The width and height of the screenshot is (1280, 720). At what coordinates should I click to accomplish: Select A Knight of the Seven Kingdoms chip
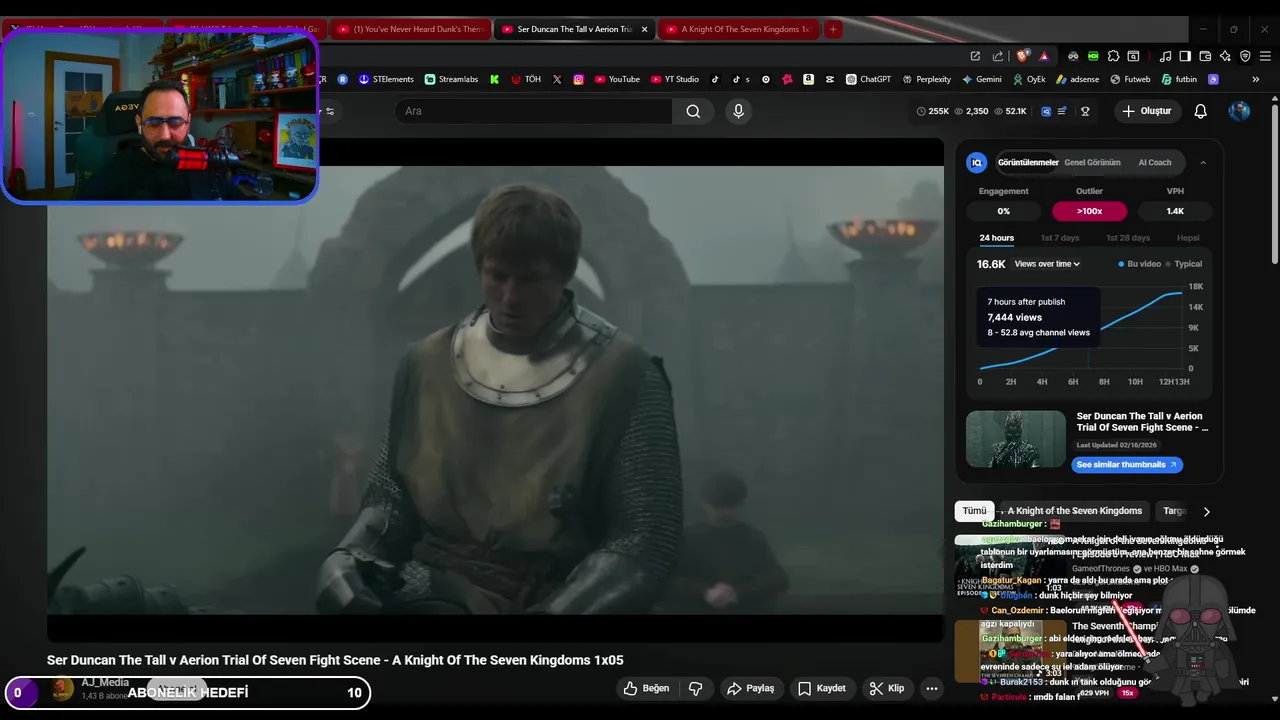(x=1074, y=511)
